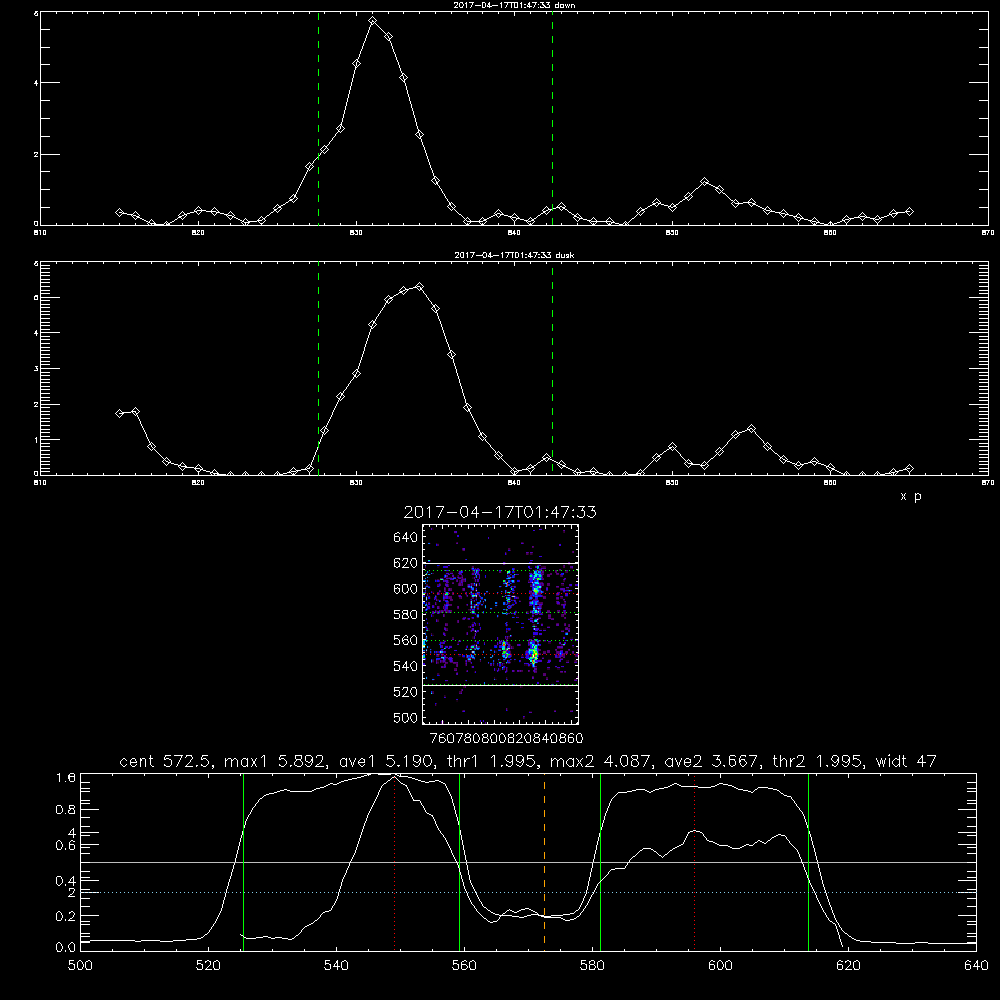Select the heatmap title 2017-04-17T01:47:33
Image resolution: width=1000 pixels, height=1000 pixels.
point(500,512)
